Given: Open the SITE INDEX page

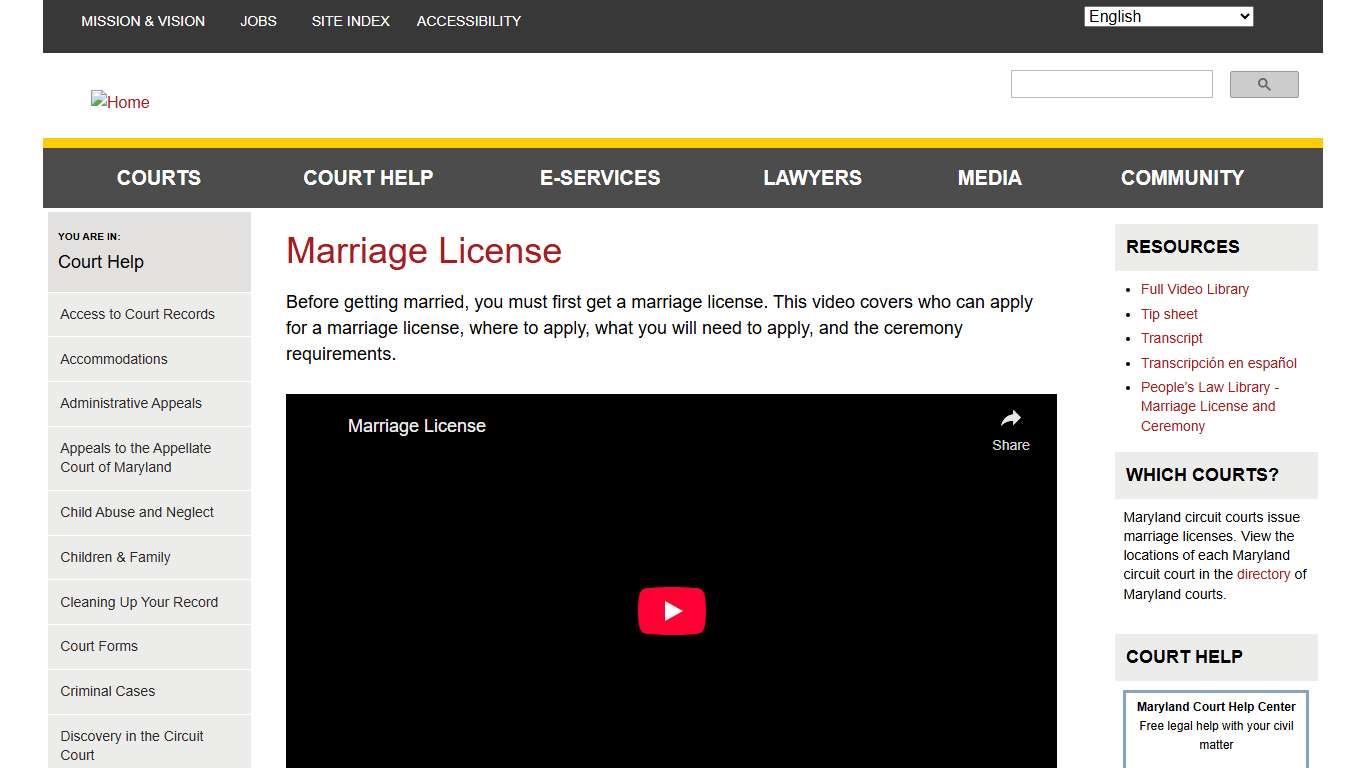Looking at the screenshot, I should 350,21.
